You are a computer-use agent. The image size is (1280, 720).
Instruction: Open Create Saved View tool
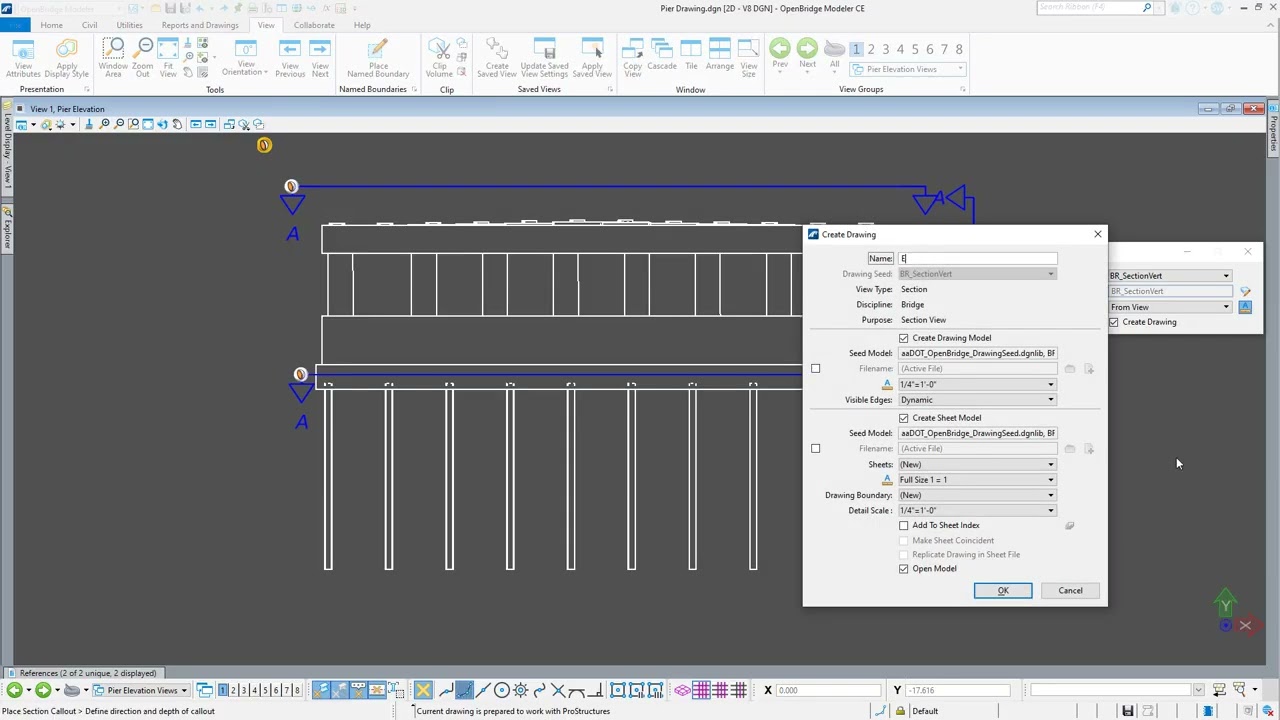click(497, 58)
